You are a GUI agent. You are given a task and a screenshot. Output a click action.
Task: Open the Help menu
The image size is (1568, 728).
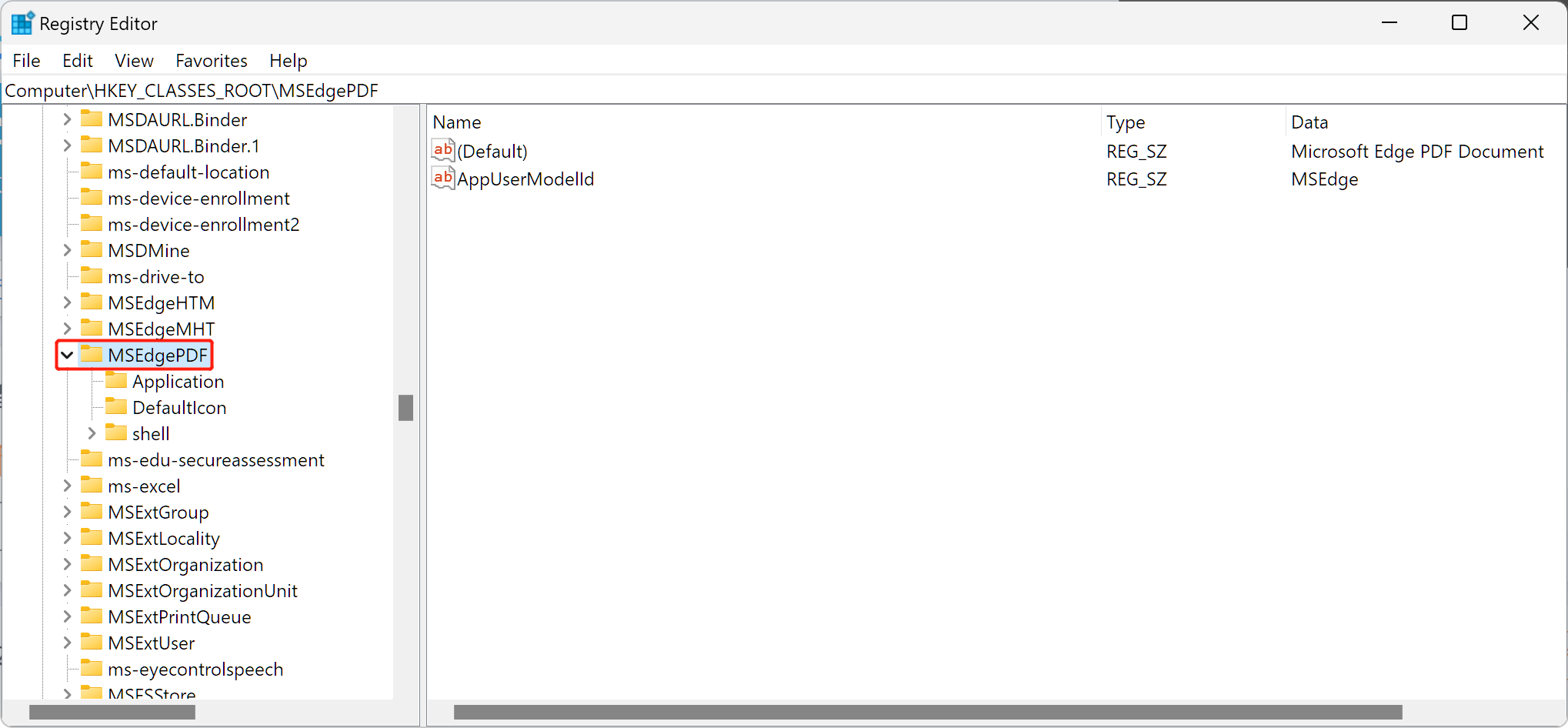pos(288,60)
